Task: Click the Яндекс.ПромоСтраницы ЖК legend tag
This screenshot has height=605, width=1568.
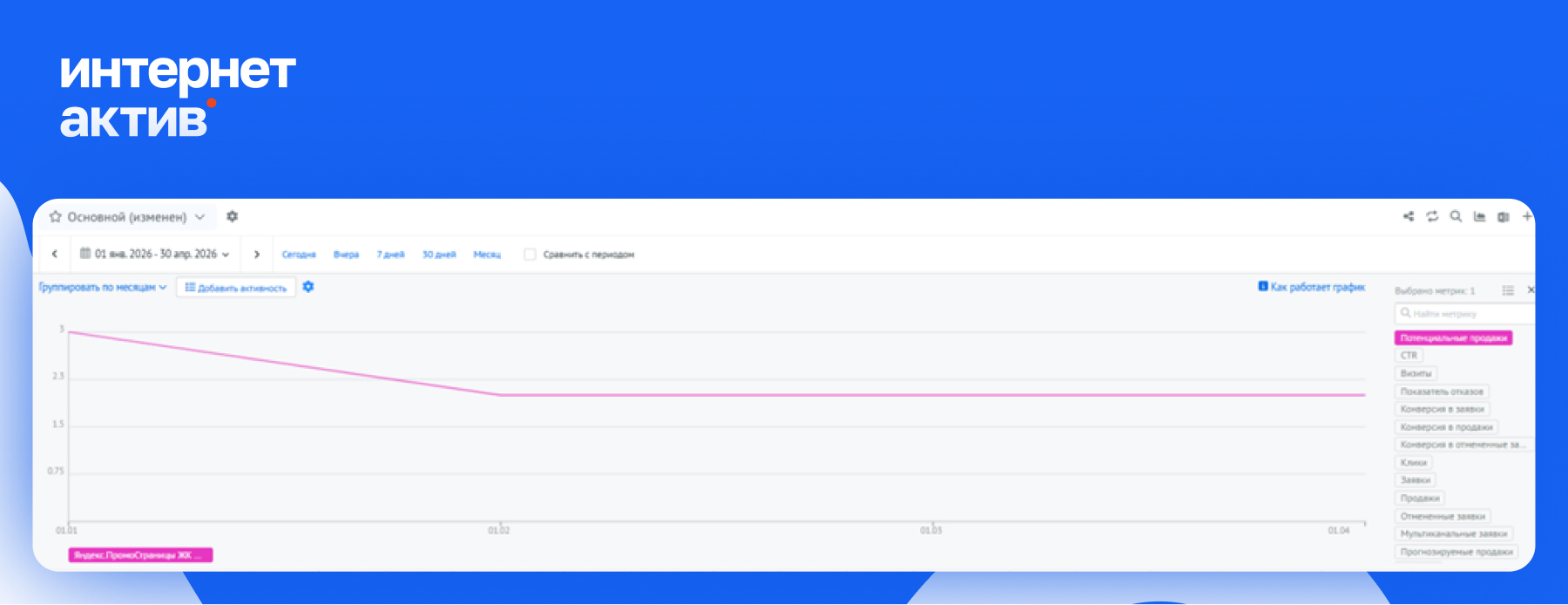Action: tap(140, 555)
